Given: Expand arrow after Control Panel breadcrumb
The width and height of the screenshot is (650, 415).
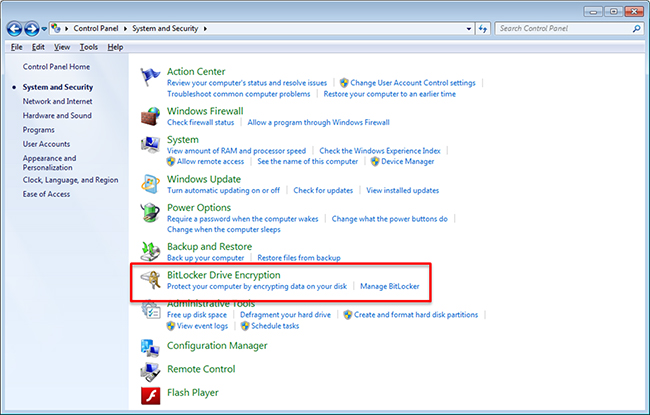Looking at the screenshot, I should (125, 29).
